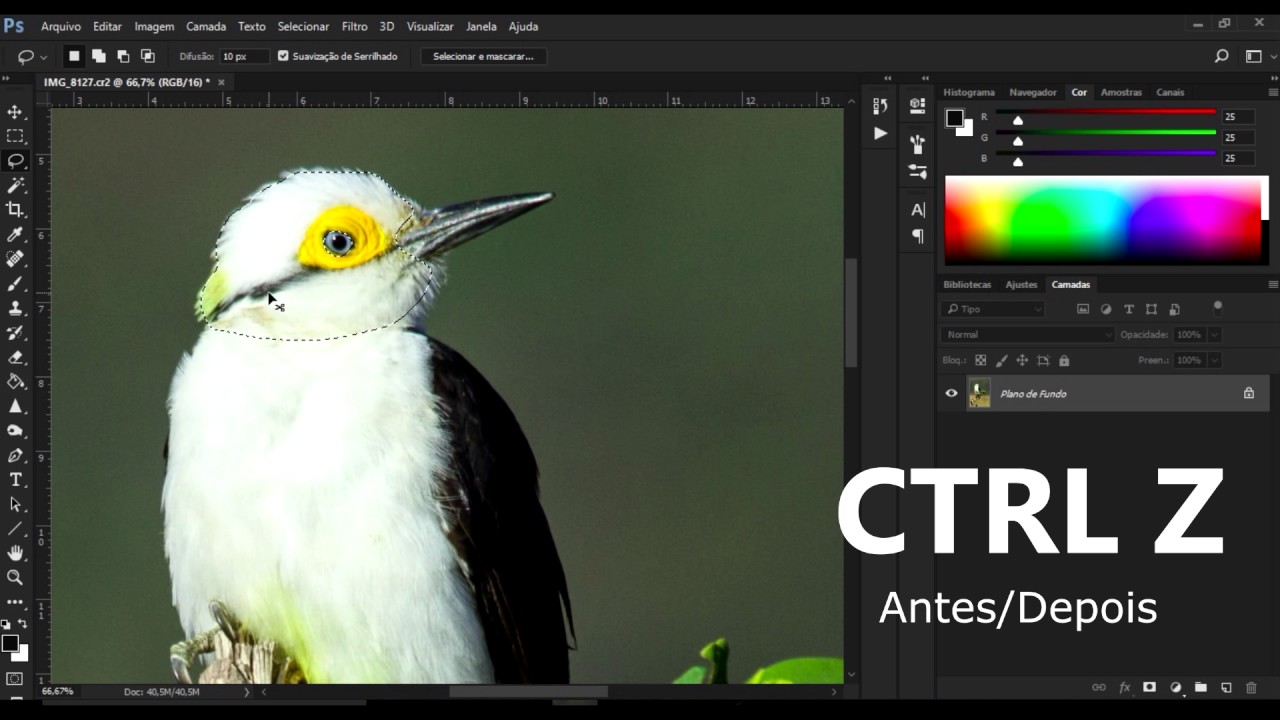Toggle lock all layer button
Screen dimensions: 1280x720
(x=1064, y=360)
